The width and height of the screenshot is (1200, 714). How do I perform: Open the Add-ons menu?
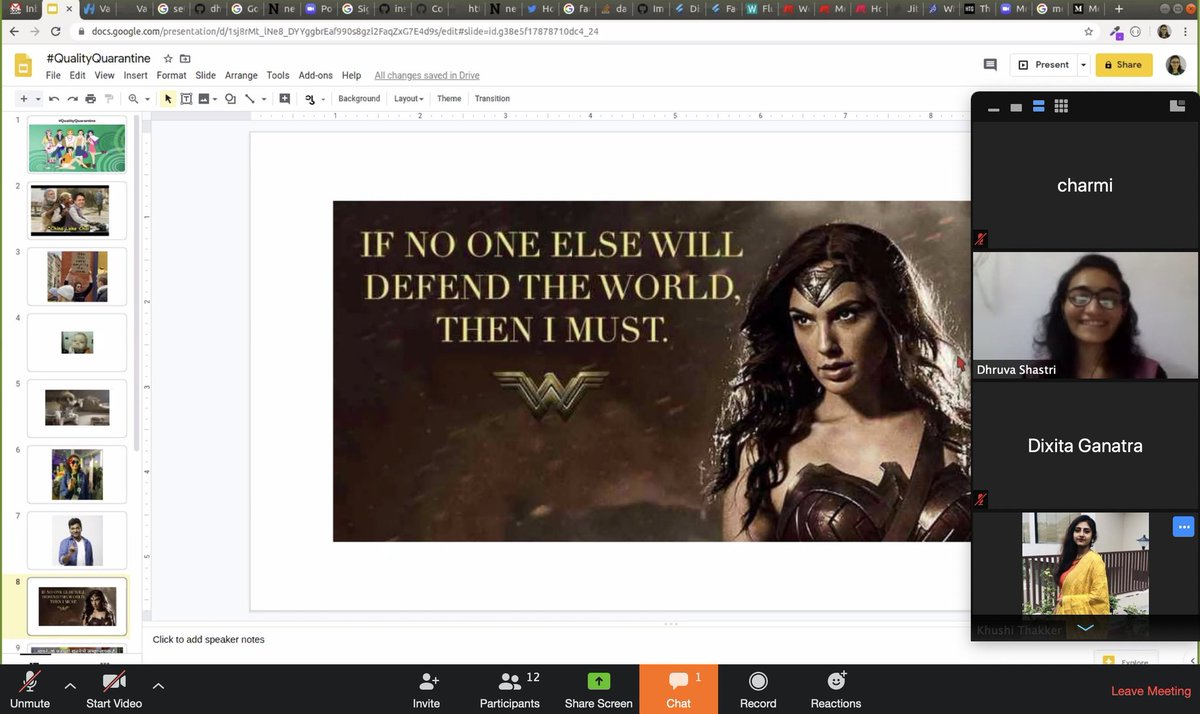315,75
